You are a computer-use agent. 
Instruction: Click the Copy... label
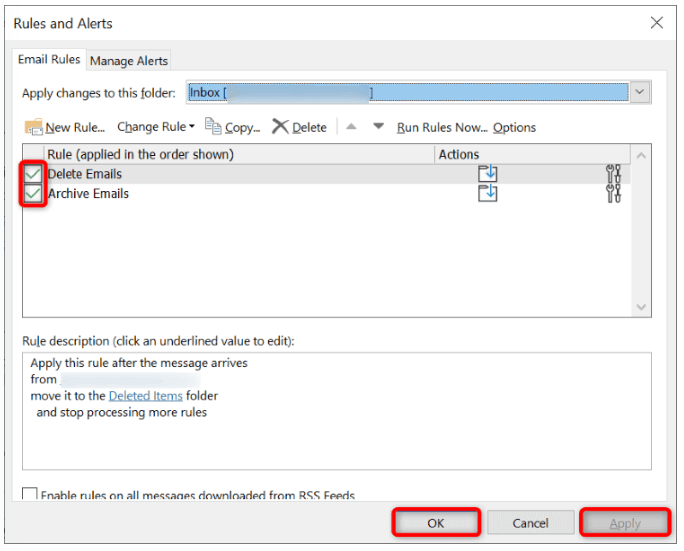pos(243,127)
